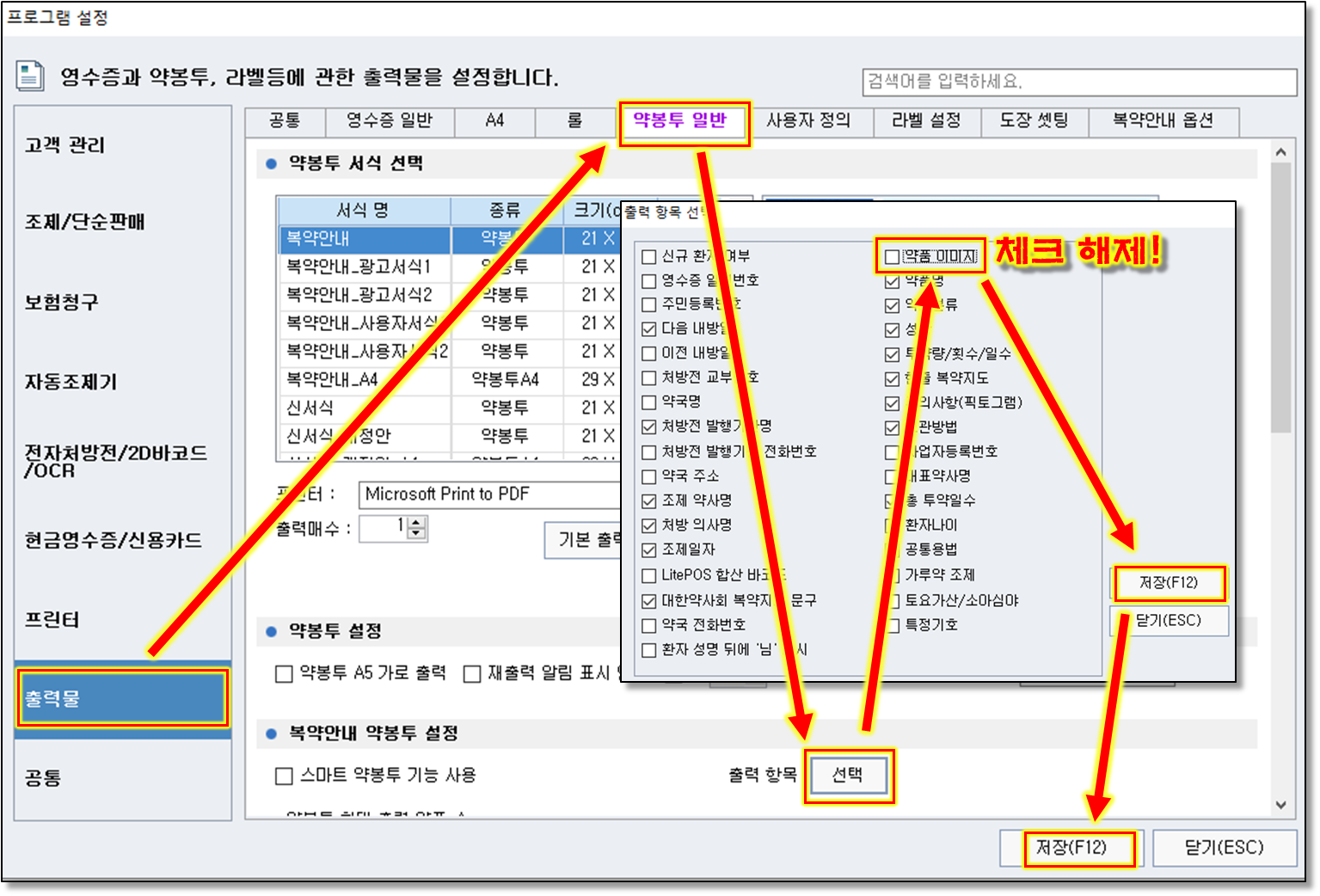Viewport: 1320px width, 896px height.
Task: Go to 복약안내 옵션 tab
Action: coord(1163,121)
